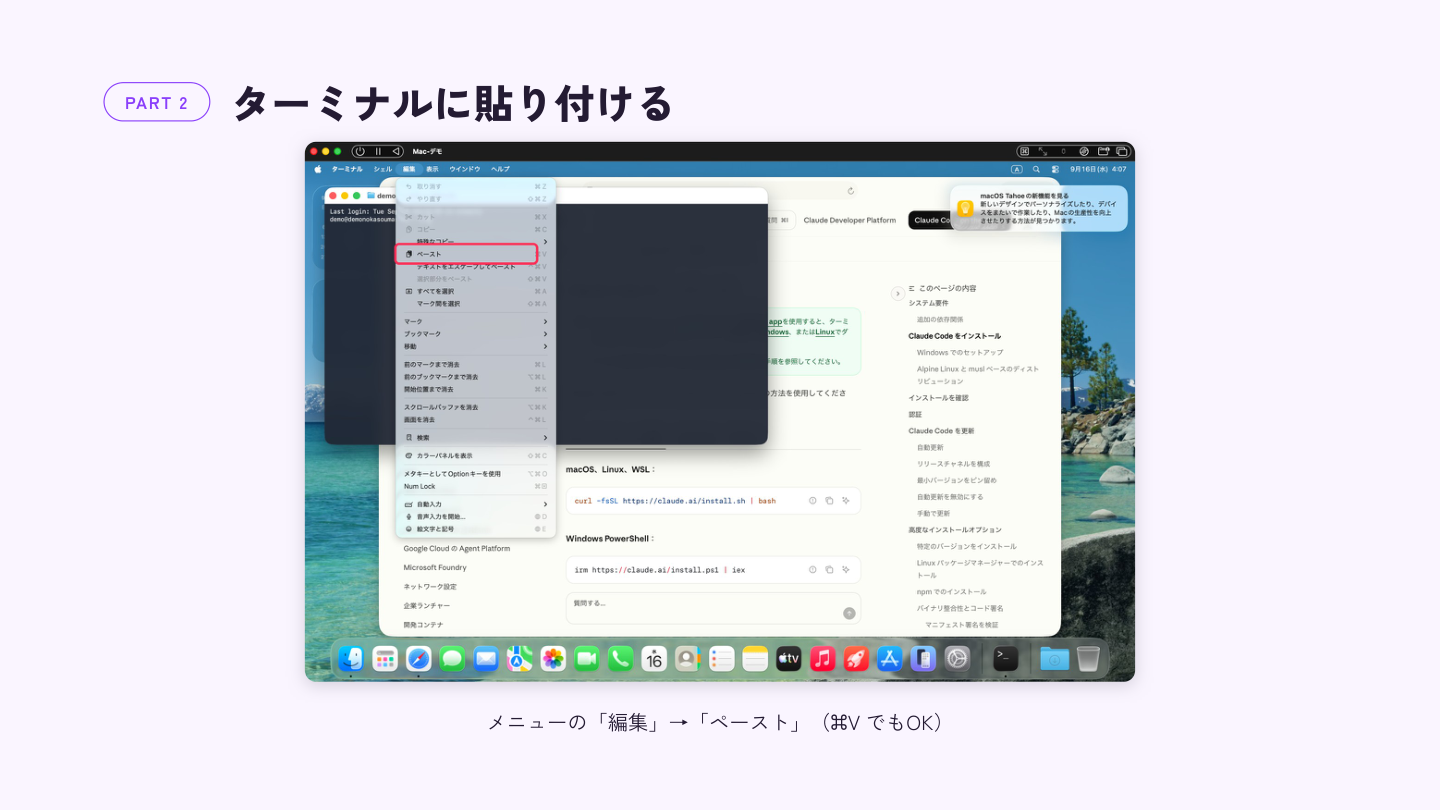Toggle Num Lock in the 編集 menu
Viewport: 1440px width, 810px height.
click(x=476, y=486)
